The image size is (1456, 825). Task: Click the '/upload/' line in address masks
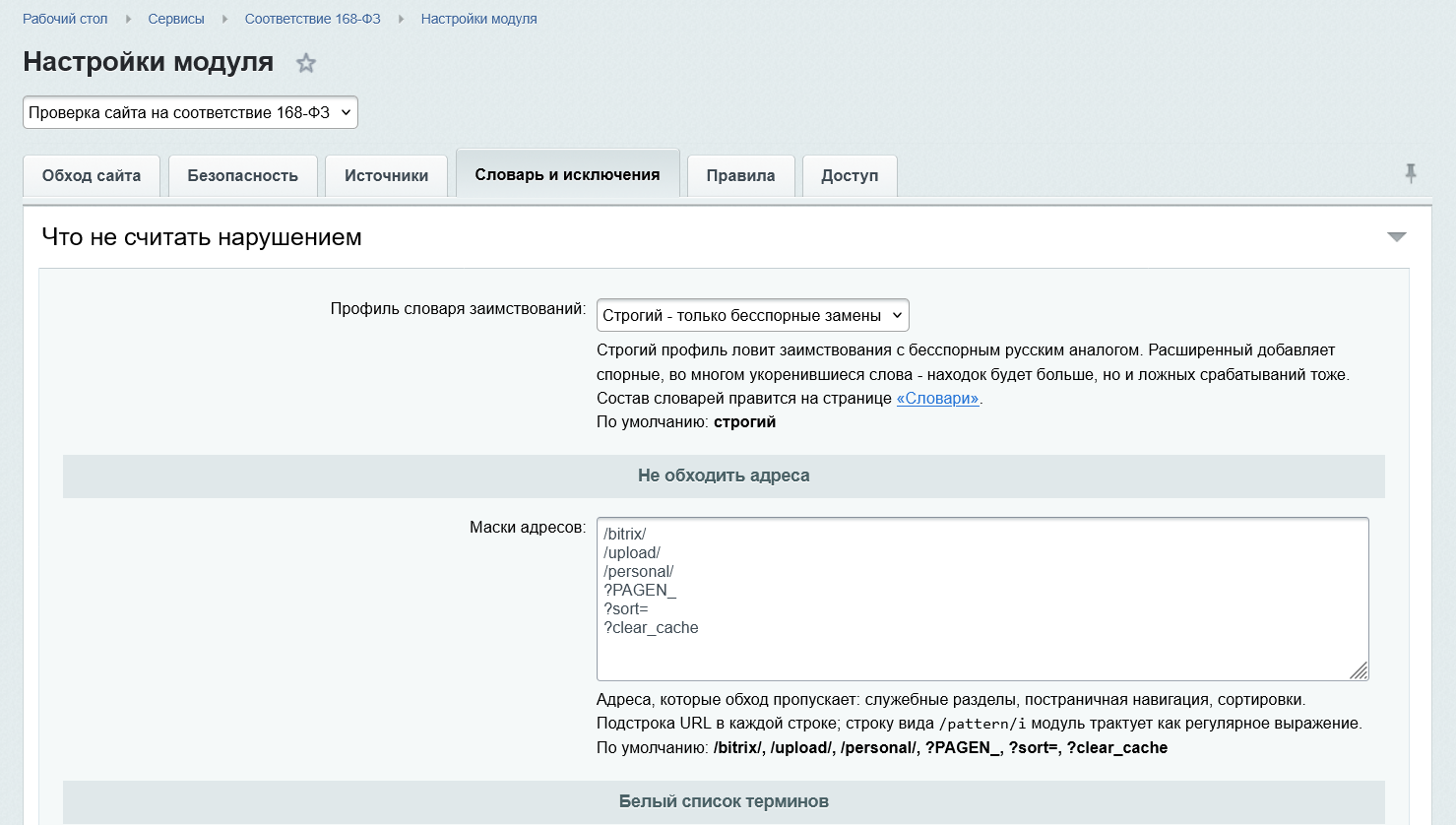coord(632,553)
